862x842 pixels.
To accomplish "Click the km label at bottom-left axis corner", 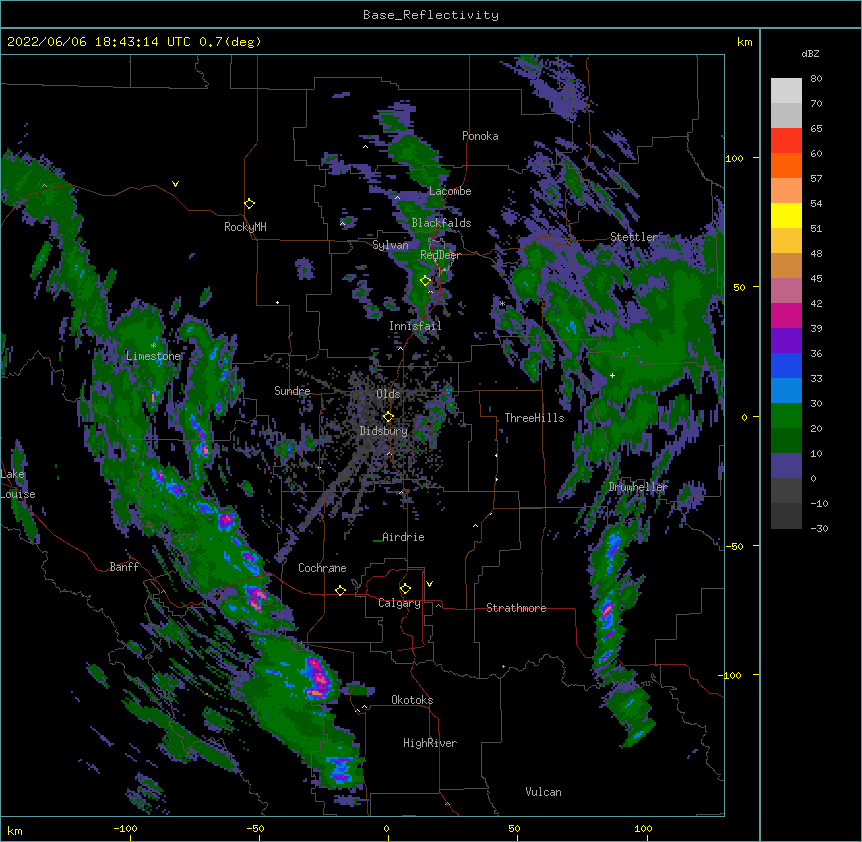I will tap(15, 831).
